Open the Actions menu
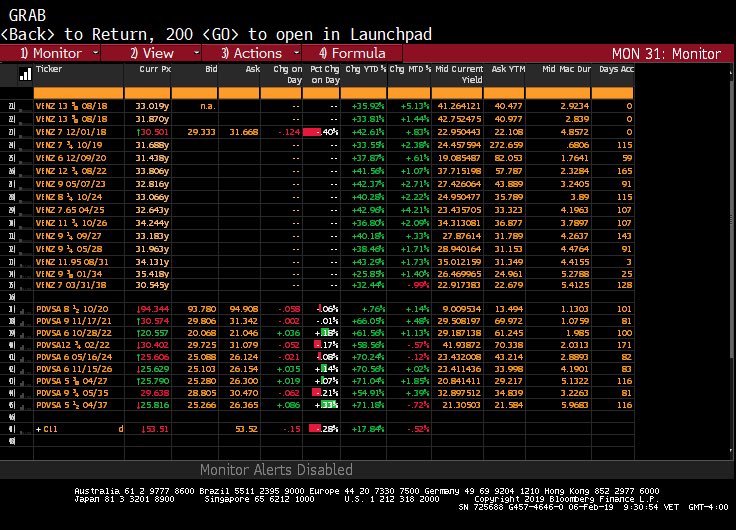 pyautogui.click(x=252, y=53)
